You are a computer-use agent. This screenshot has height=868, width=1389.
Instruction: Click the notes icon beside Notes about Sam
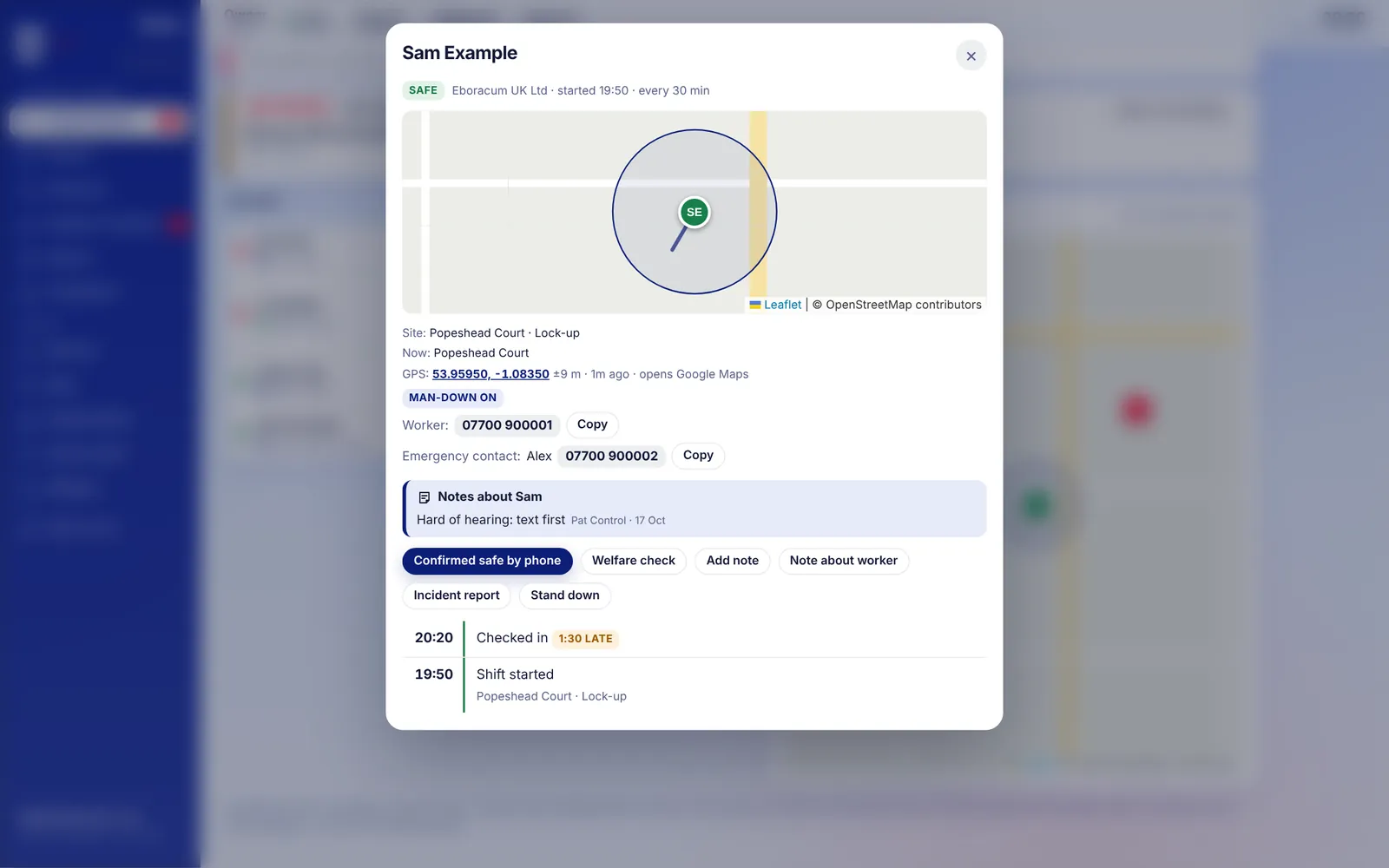(425, 497)
